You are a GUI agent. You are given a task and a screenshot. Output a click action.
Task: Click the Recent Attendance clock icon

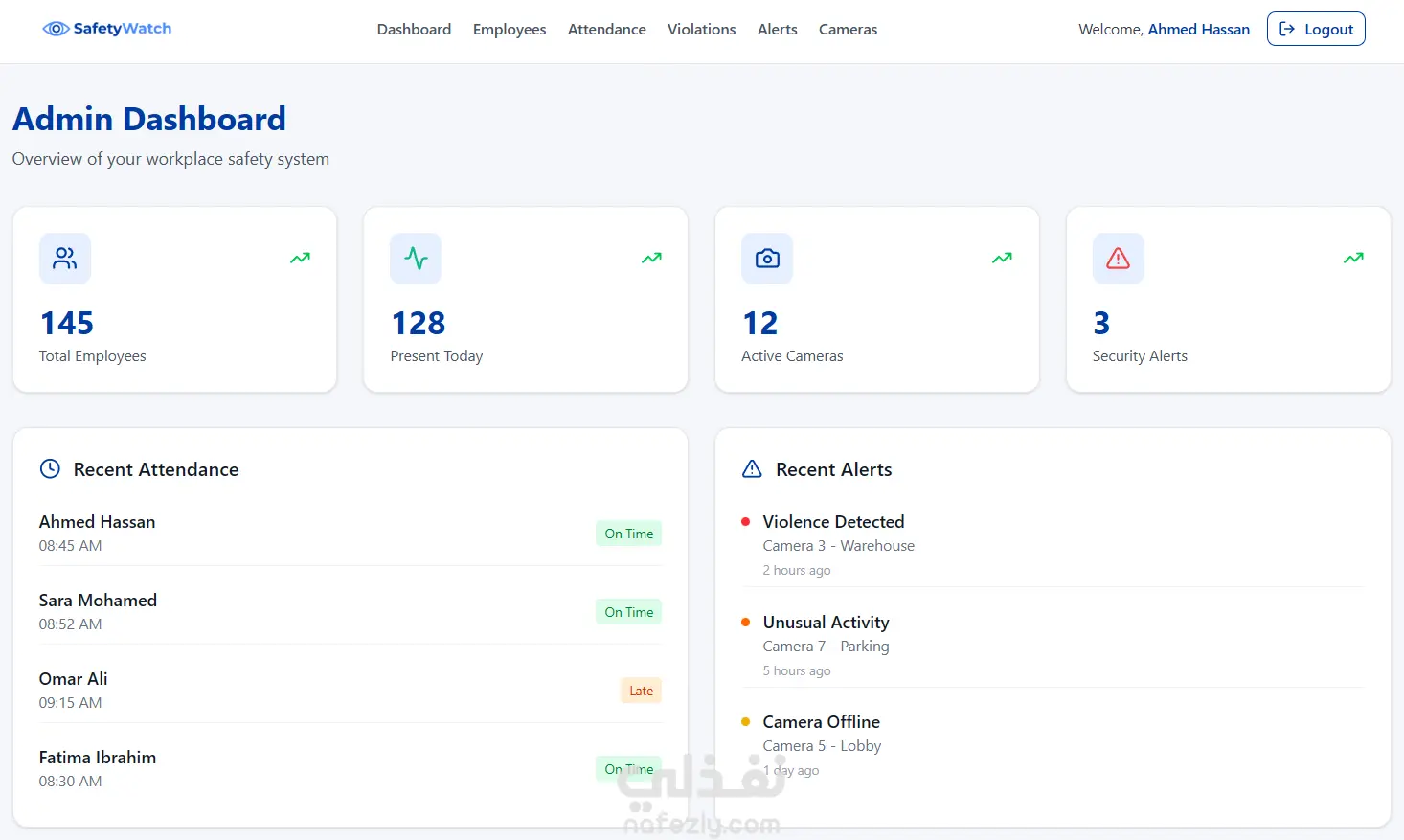pos(50,469)
